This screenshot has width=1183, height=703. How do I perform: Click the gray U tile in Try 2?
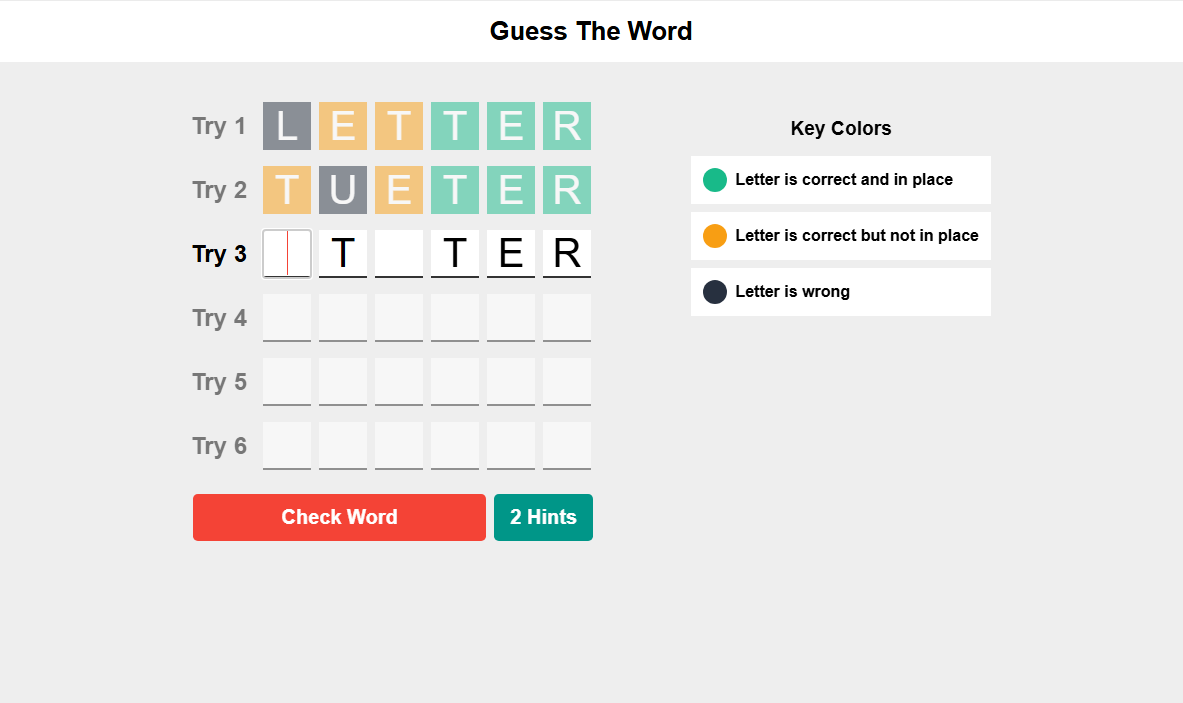pyautogui.click(x=343, y=190)
